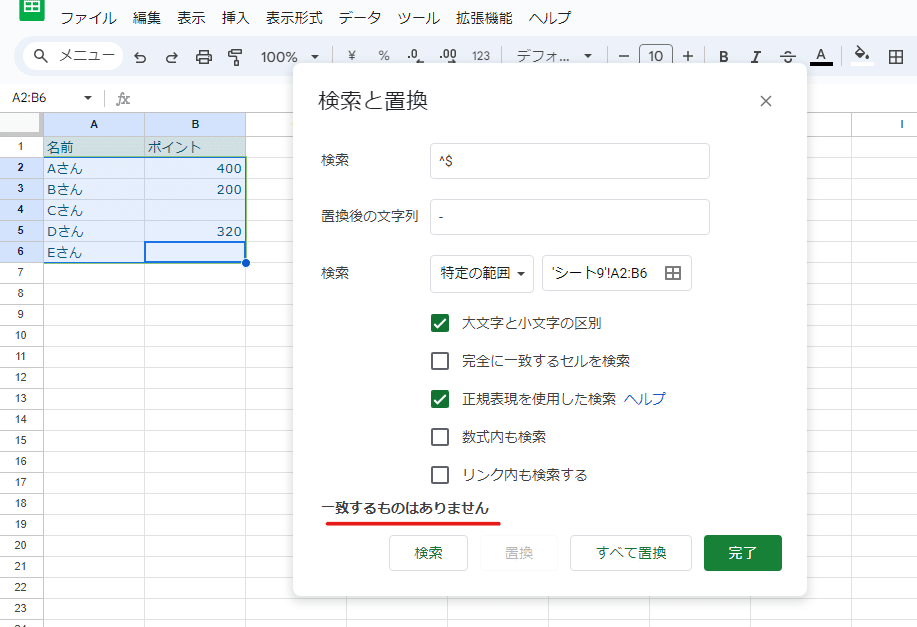Viewport: 917px width, 627px height.
Task: Expand the name box A2:B6 dropdown
Action: (x=88, y=98)
